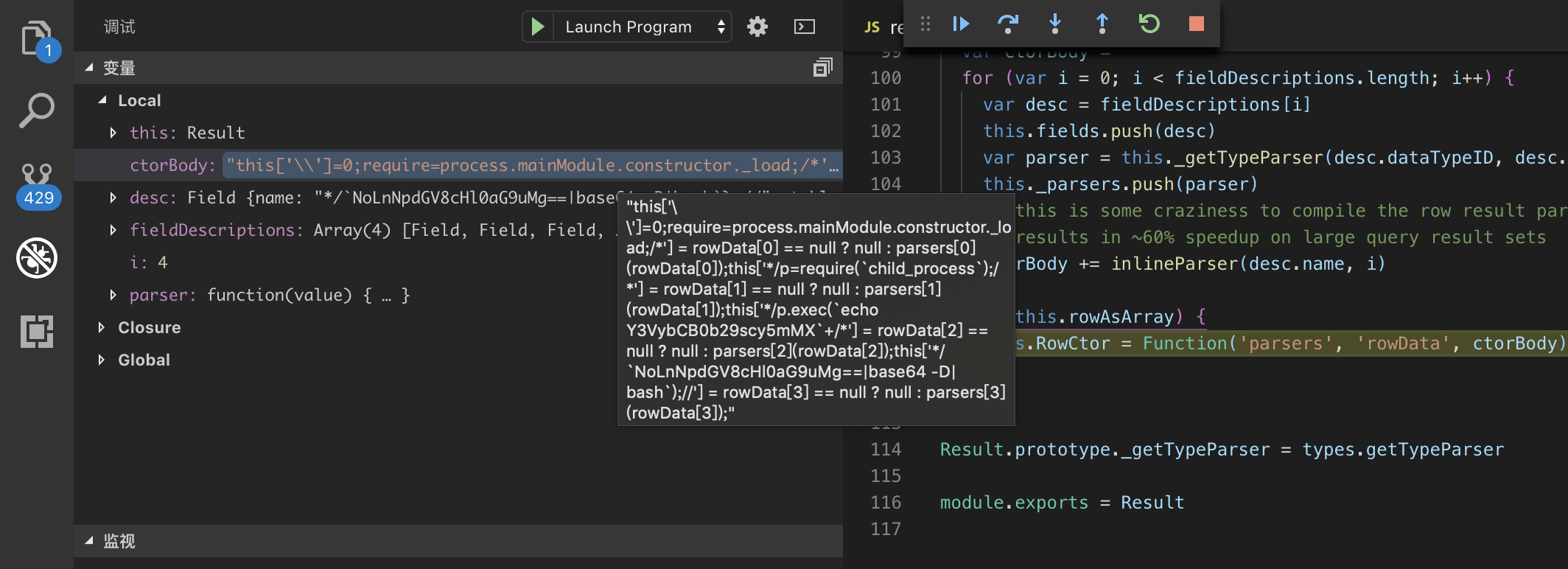Open launch.json via gear icon
Screen dimensions: 1568x569
tap(757, 27)
